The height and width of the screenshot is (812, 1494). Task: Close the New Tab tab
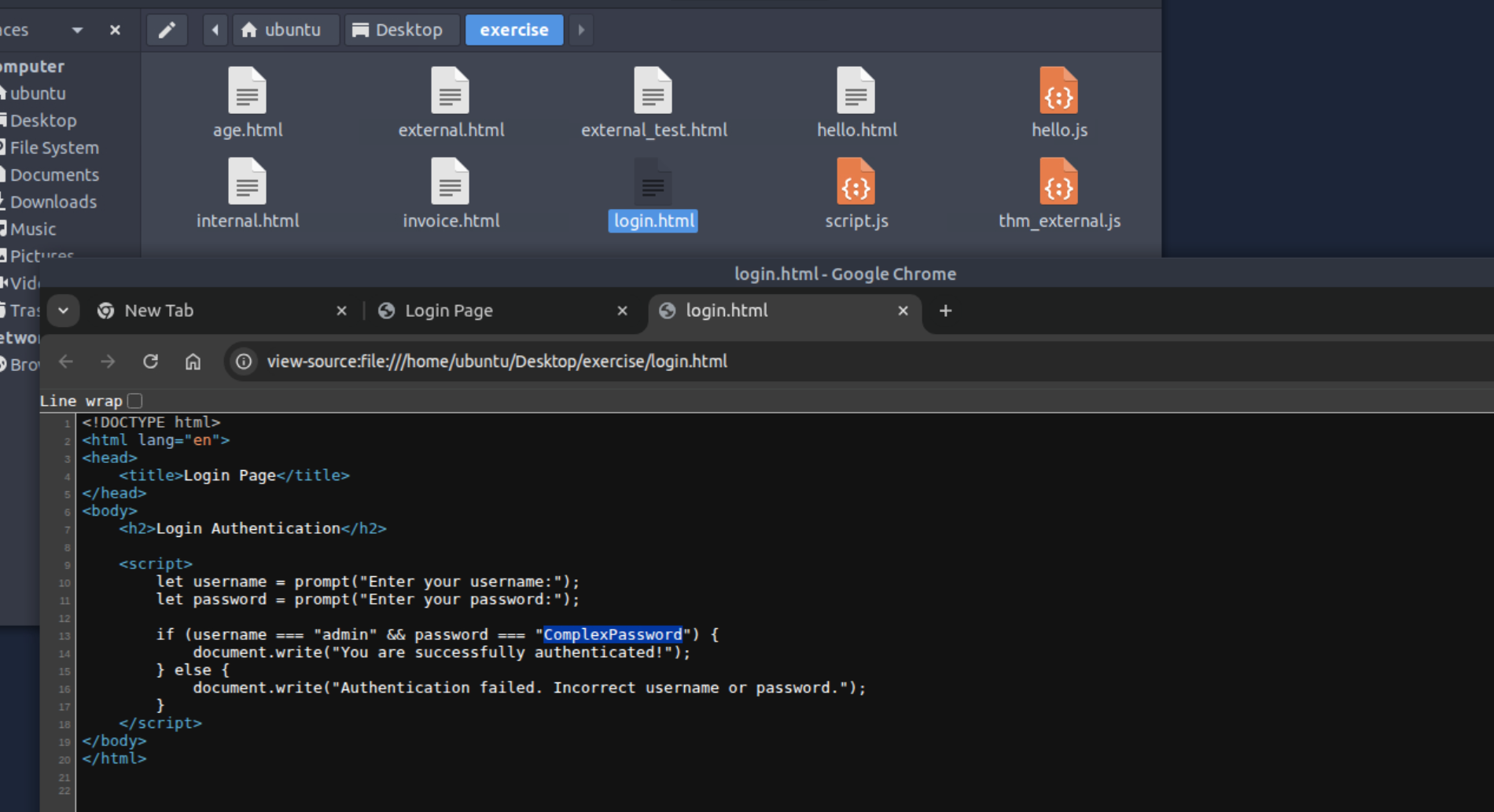(341, 310)
